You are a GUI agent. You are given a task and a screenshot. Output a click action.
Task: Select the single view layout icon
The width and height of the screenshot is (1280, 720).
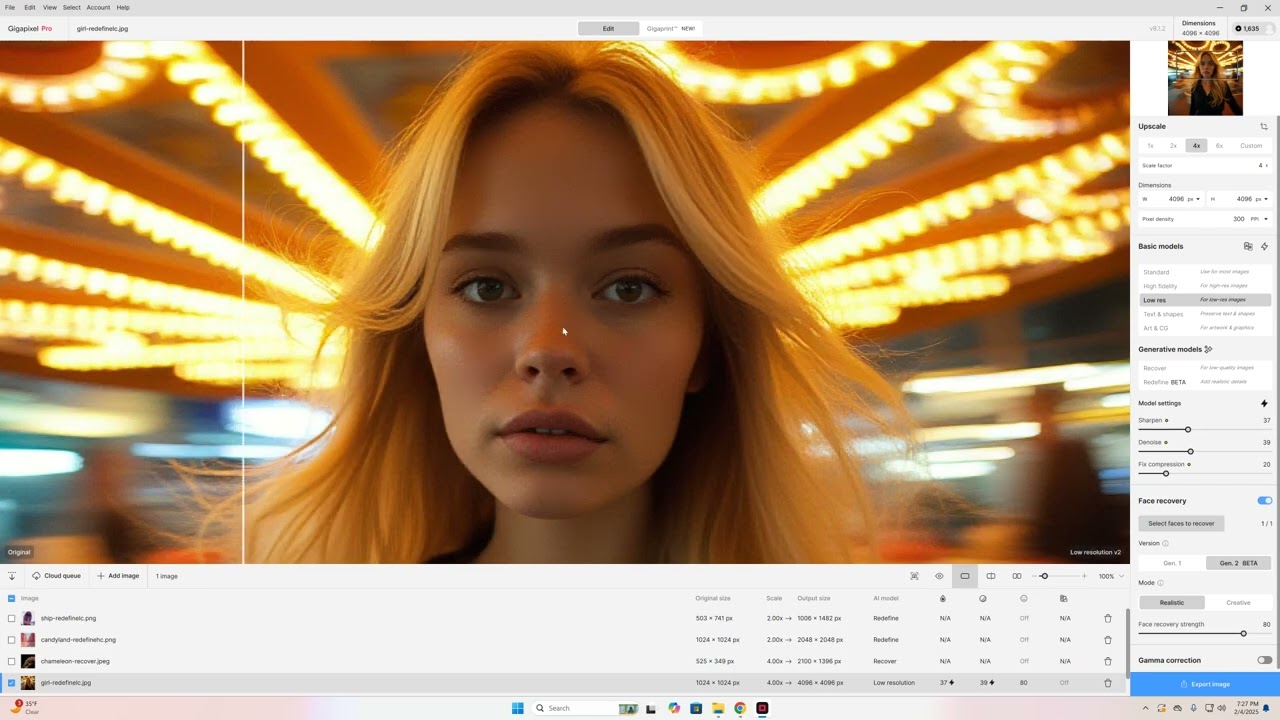(965, 576)
